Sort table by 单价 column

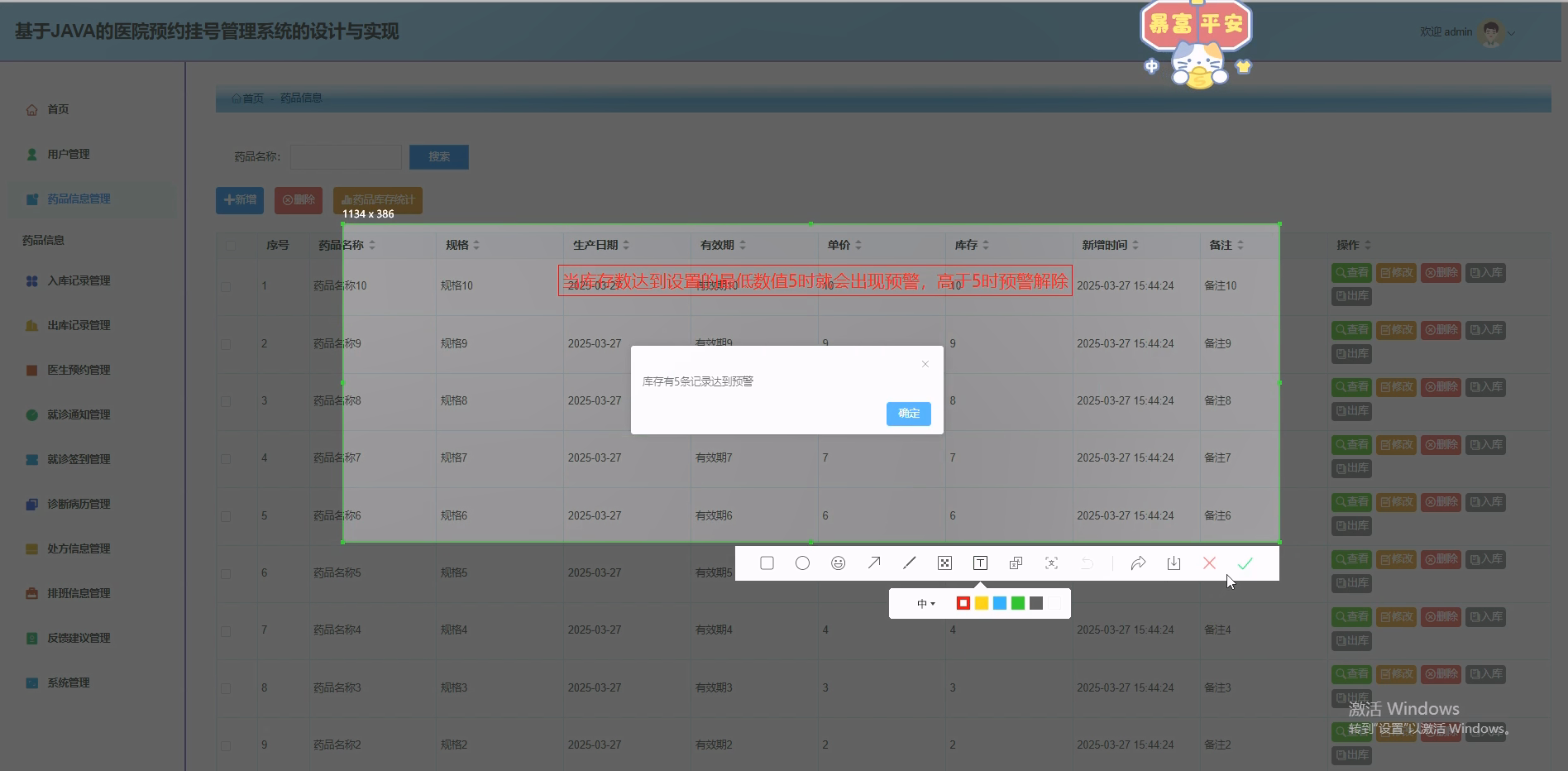[858, 245]
